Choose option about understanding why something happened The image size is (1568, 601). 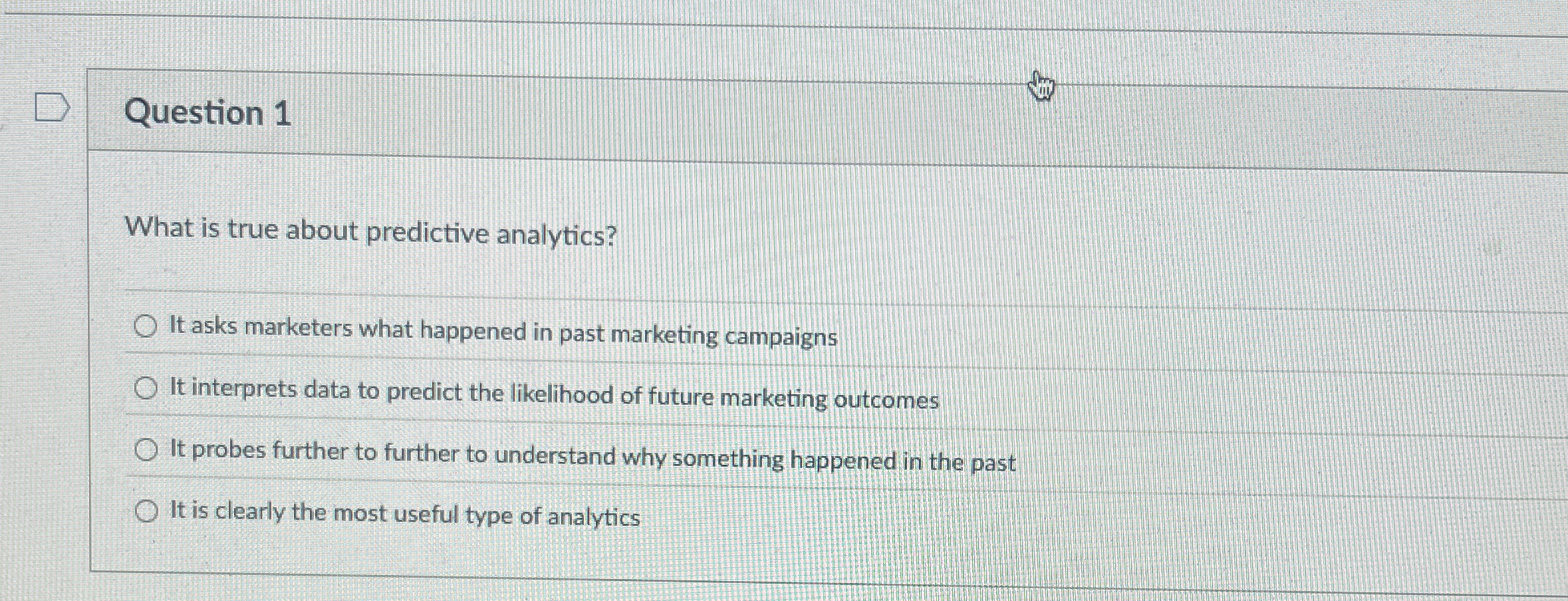(x=146, y=451)
